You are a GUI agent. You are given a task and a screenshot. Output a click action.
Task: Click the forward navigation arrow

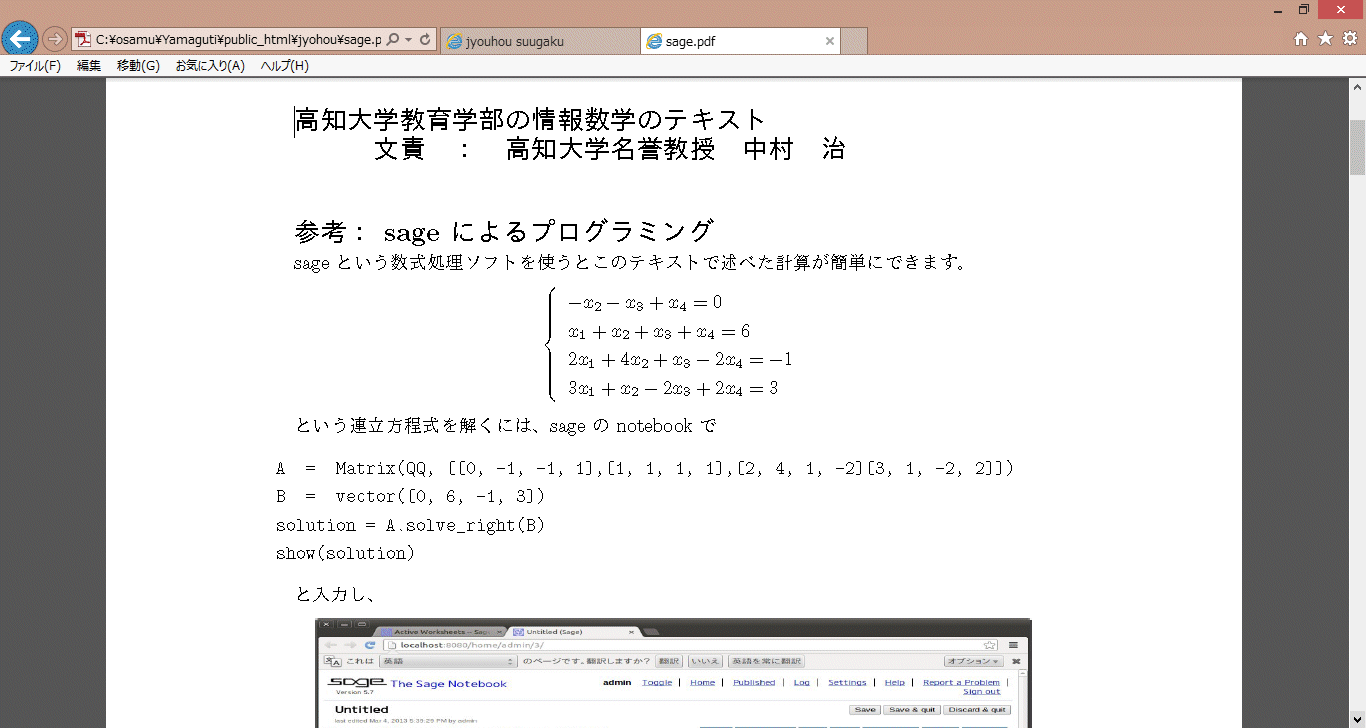tap(55, 40)
